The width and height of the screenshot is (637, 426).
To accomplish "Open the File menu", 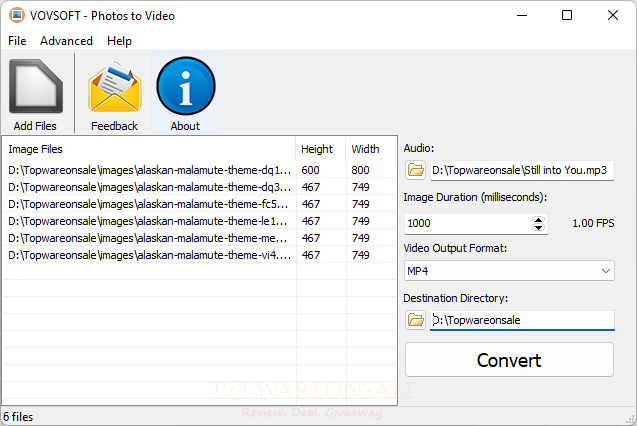I will [x=17, y=41].
